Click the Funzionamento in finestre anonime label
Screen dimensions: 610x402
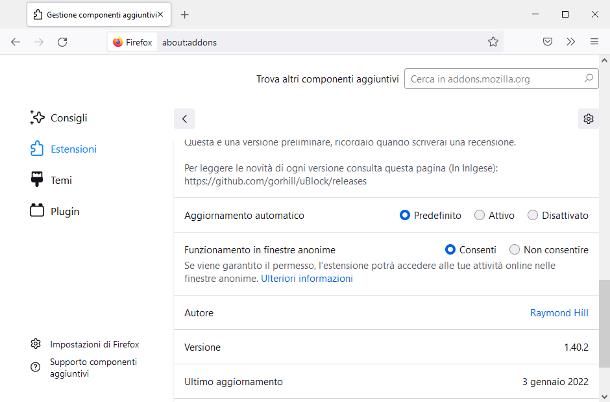260,249
